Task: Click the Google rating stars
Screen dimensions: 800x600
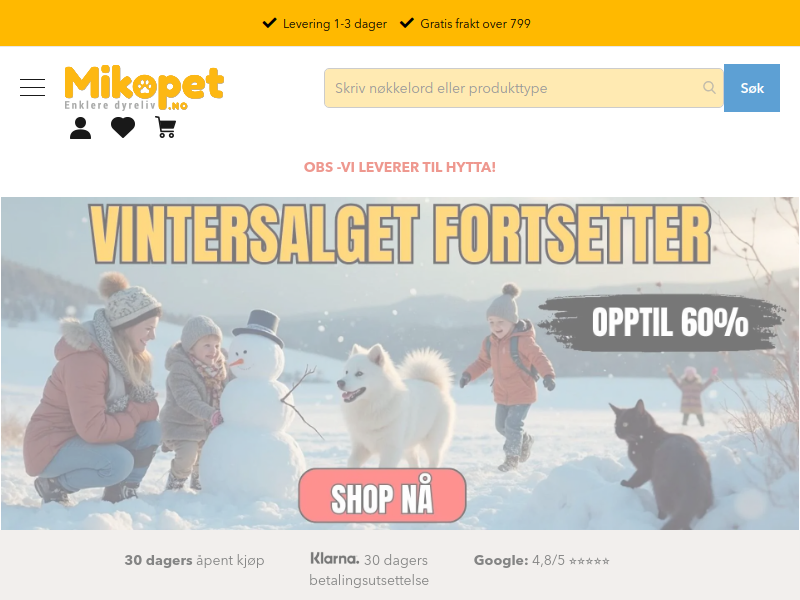Action: pyautogui.click(x=589, y=561)
